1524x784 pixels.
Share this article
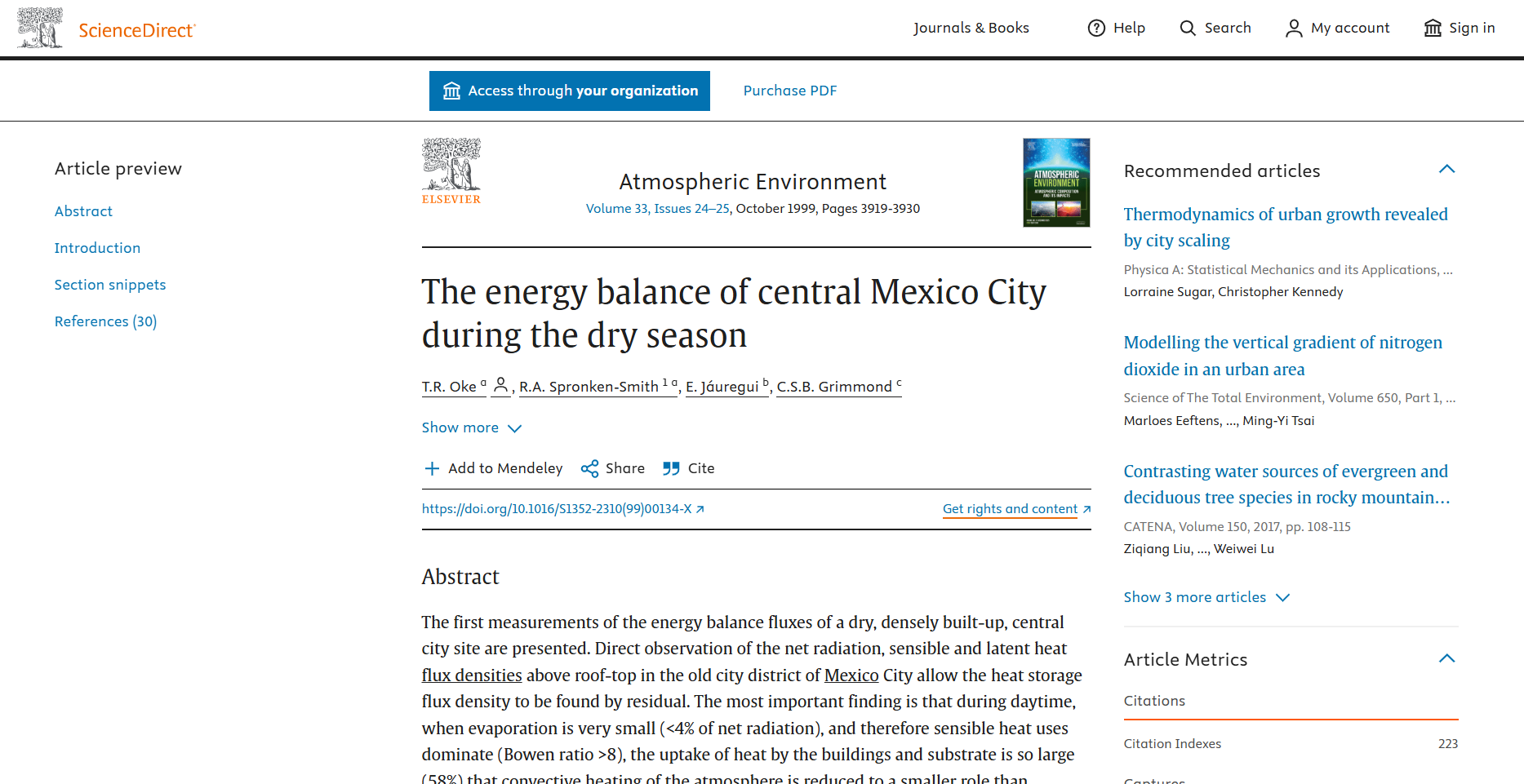coord(612,467)
